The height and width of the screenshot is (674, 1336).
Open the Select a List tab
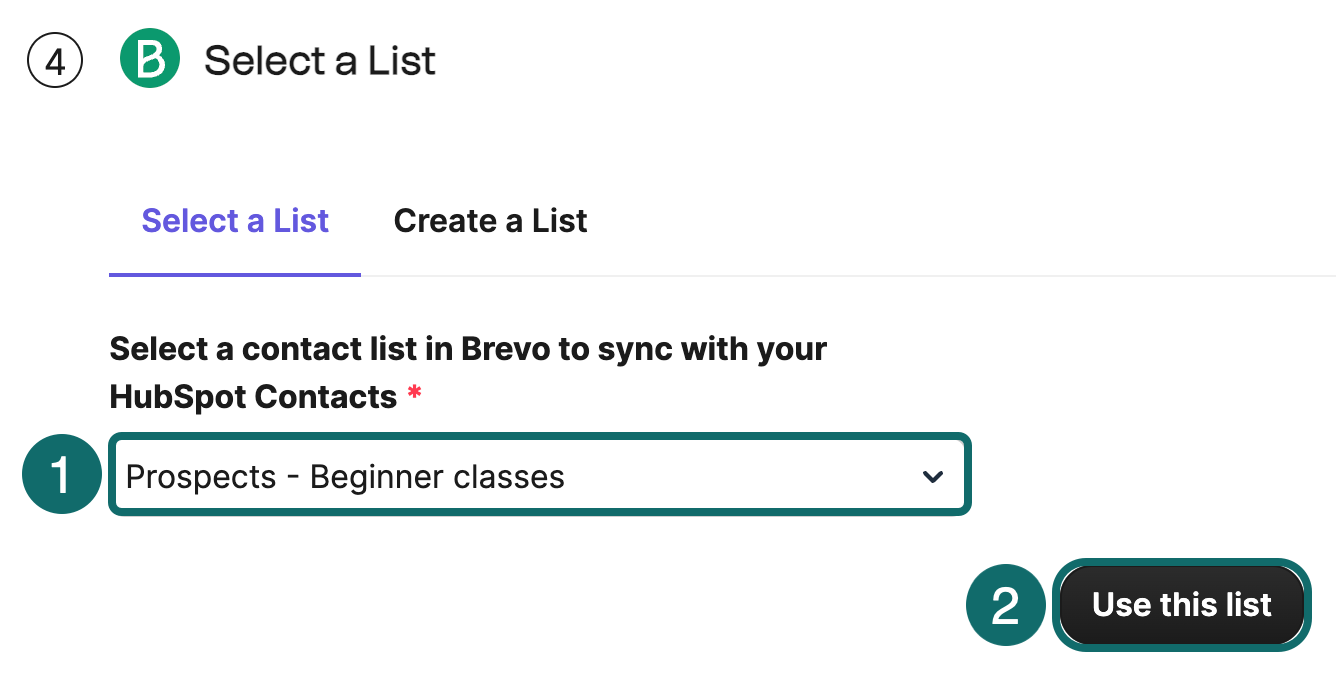click(235, 221)
